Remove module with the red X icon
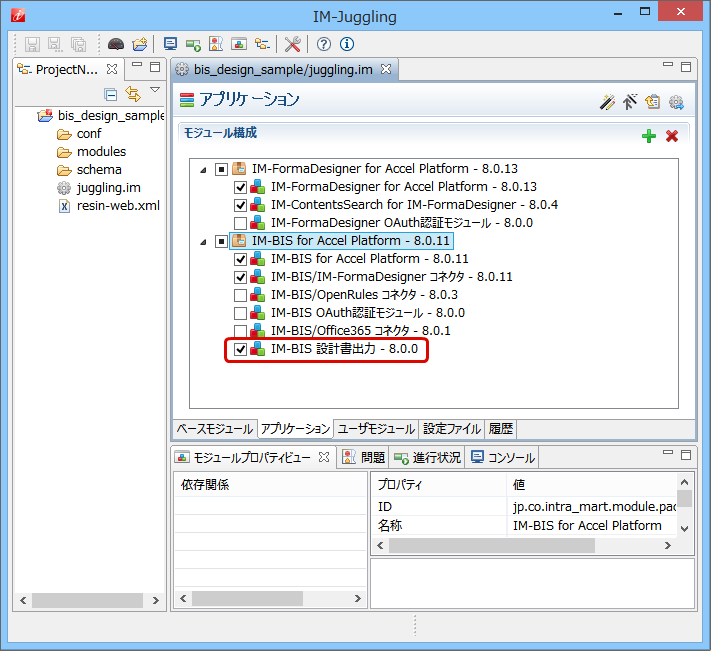Viewport: 711px width, 651px height. point(672,136)
